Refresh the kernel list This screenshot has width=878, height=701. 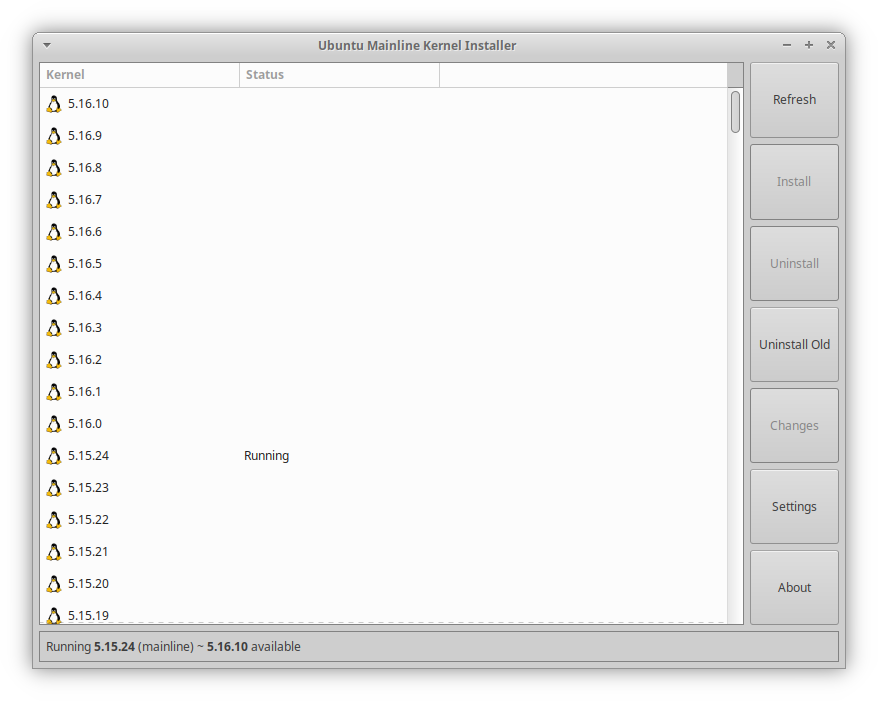[x=794, y=99]
